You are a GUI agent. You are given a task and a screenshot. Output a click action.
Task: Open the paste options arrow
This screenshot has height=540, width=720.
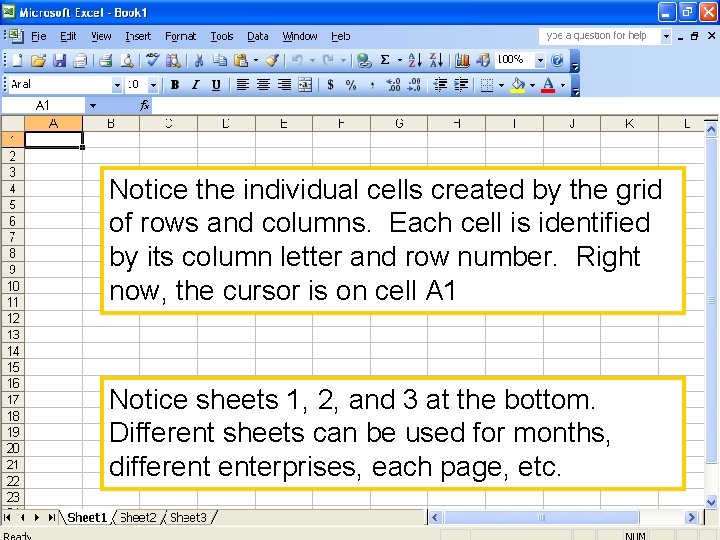coord(255,60)
